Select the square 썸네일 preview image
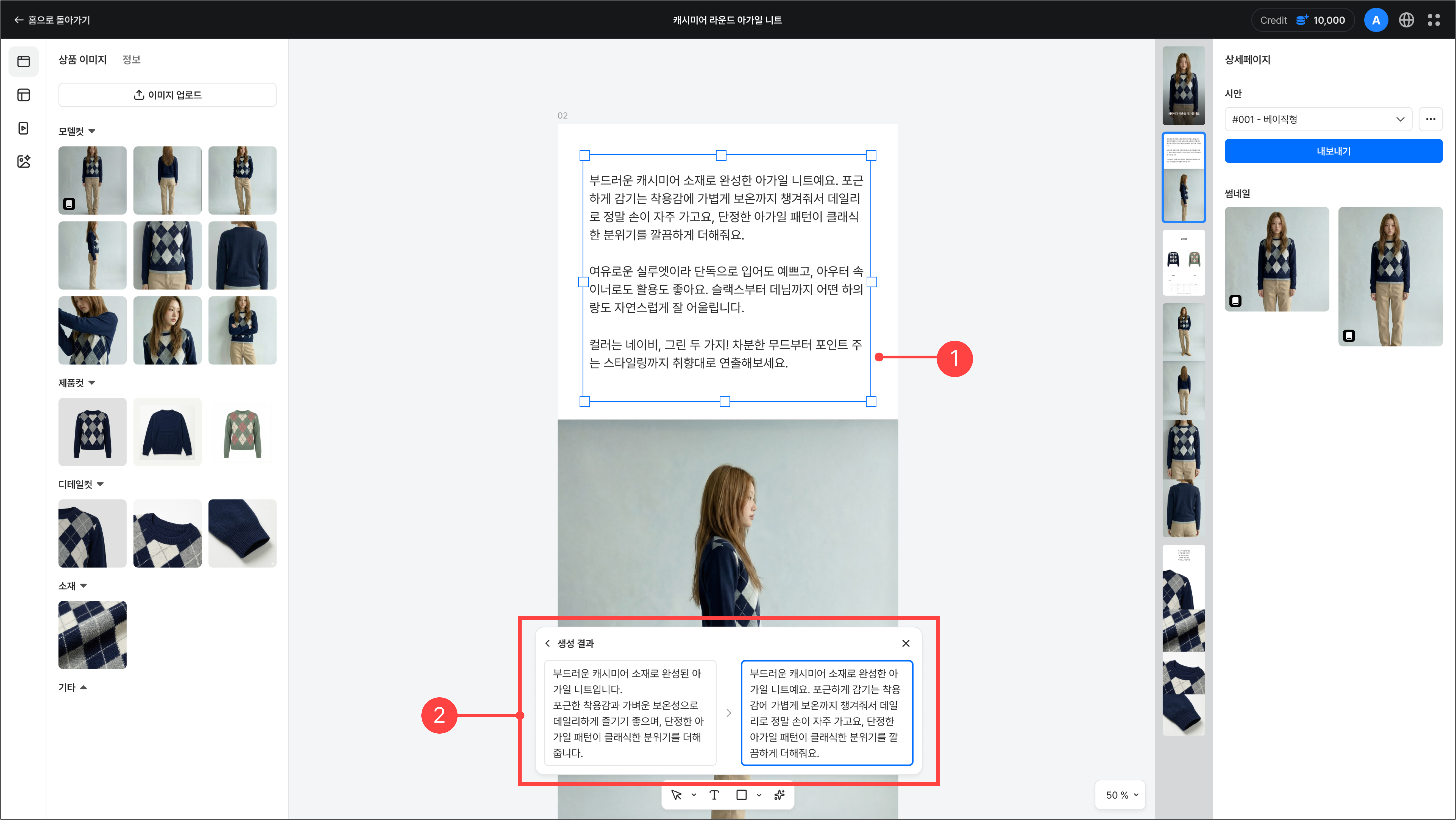The height and width of the screenshot is (820, 1456). (1277, 259)
